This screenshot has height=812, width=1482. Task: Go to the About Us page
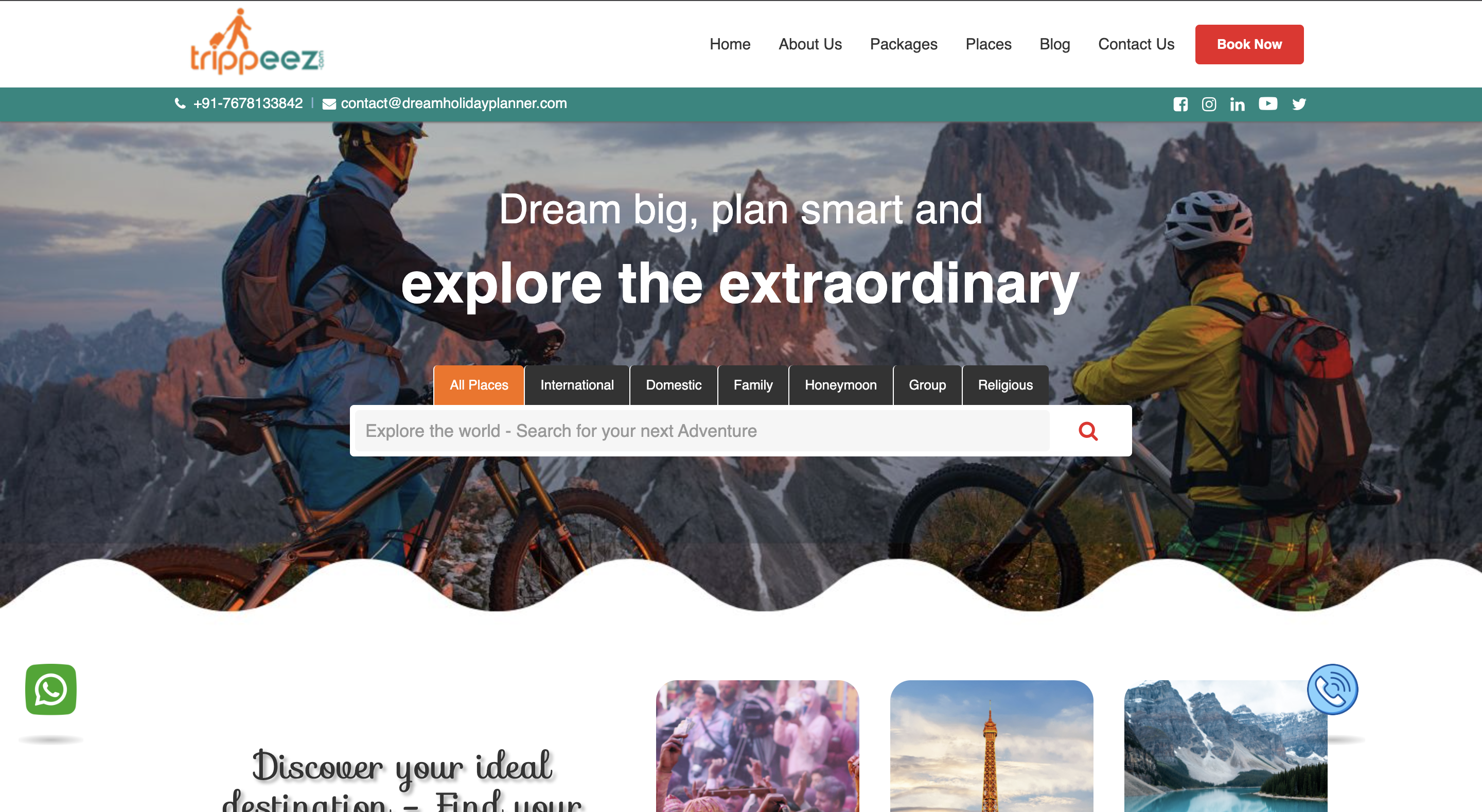[x=810, y=44]
